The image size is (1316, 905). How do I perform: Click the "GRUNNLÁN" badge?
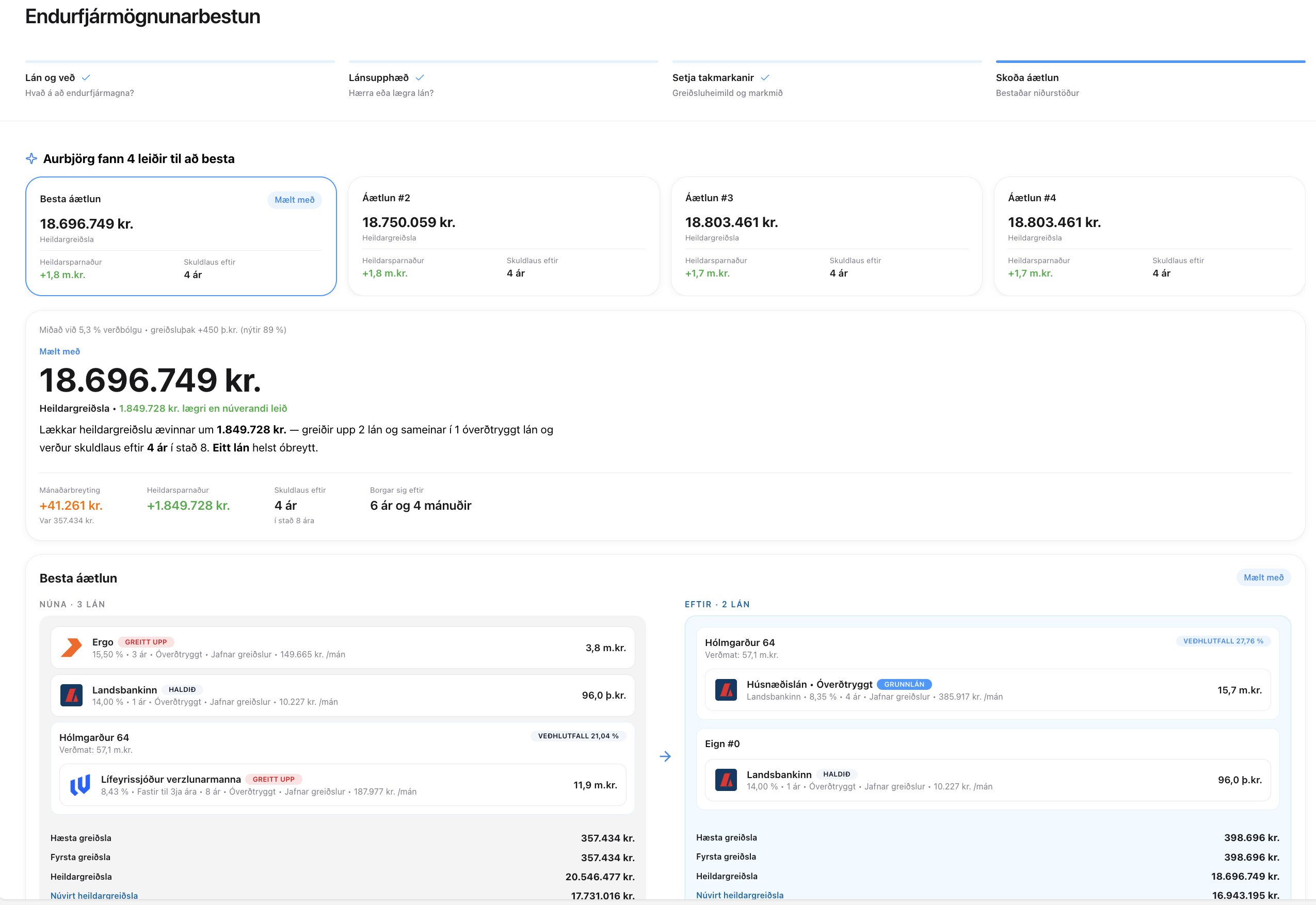tap(904, 684)
